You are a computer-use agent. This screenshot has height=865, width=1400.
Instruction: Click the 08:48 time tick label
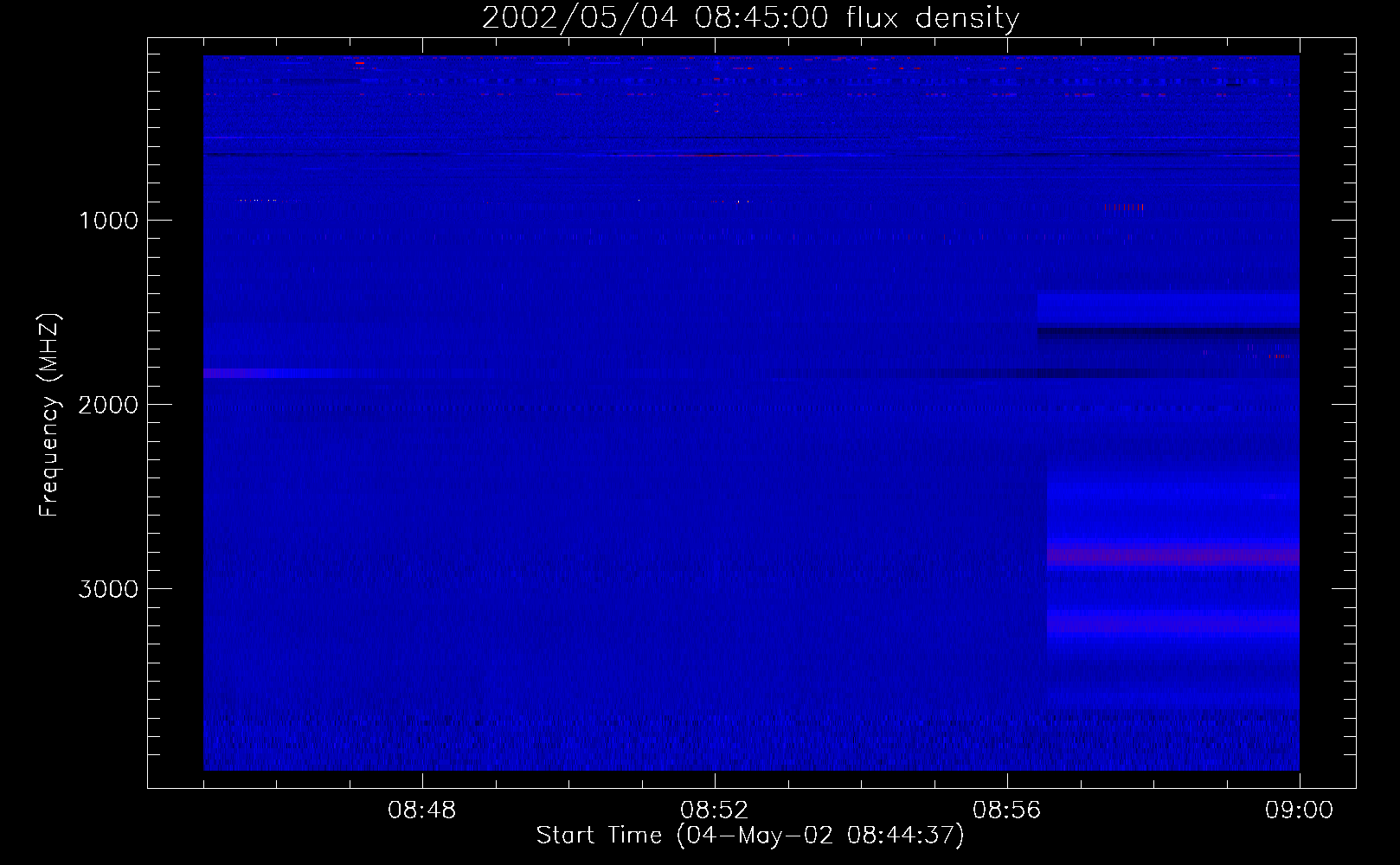422,811
